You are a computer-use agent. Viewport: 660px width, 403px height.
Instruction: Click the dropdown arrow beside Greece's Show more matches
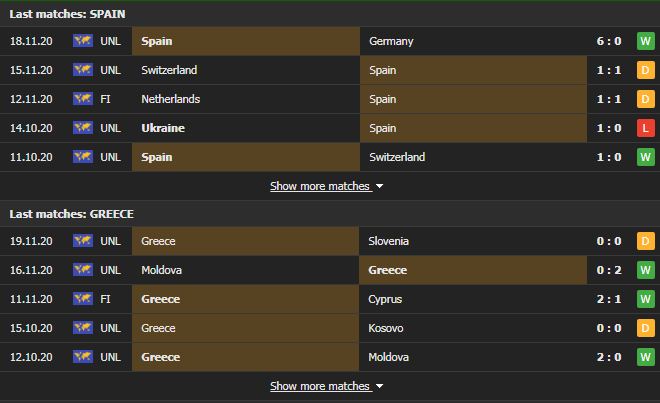click(x=379, y=386)
